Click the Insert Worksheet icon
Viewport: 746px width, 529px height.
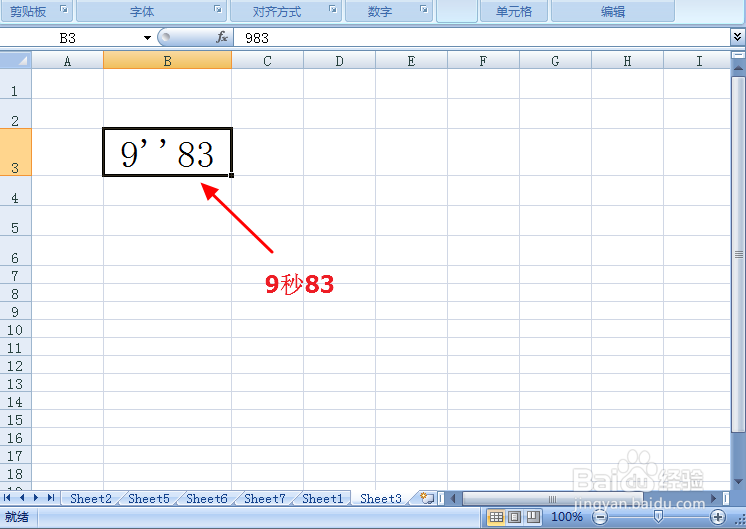click(x=426, y=499)
